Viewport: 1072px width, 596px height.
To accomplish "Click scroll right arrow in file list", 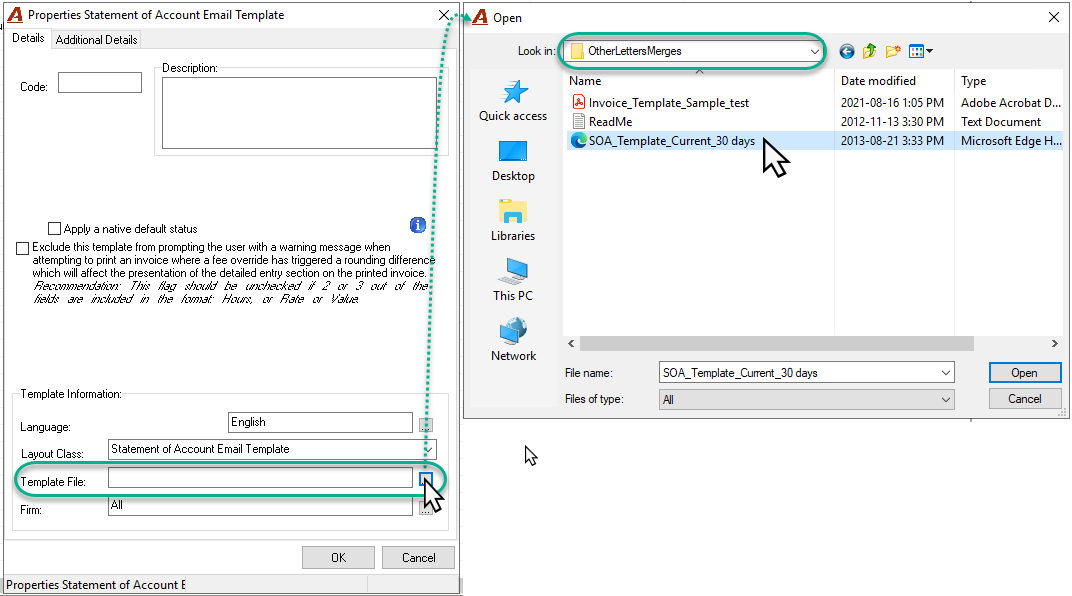I will coord(1054,343).
